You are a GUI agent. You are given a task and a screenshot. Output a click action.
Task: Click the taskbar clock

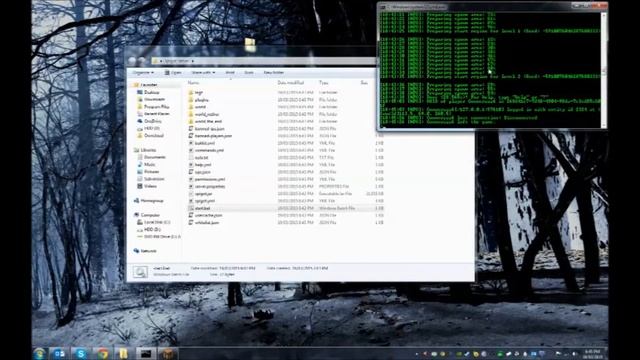coord(592,353)
